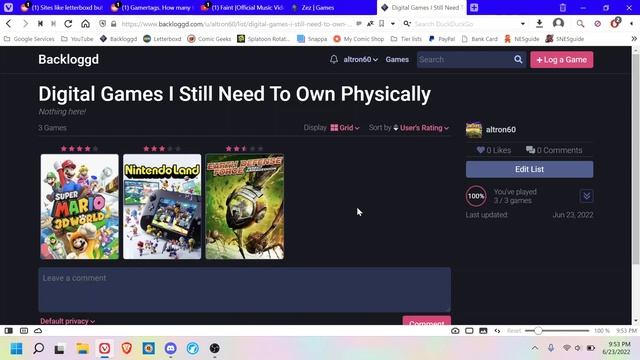Open Page actions code icon in status bar
Image resolution: width=640 pixels, height=360 pixels.
[x=497, y=331]
